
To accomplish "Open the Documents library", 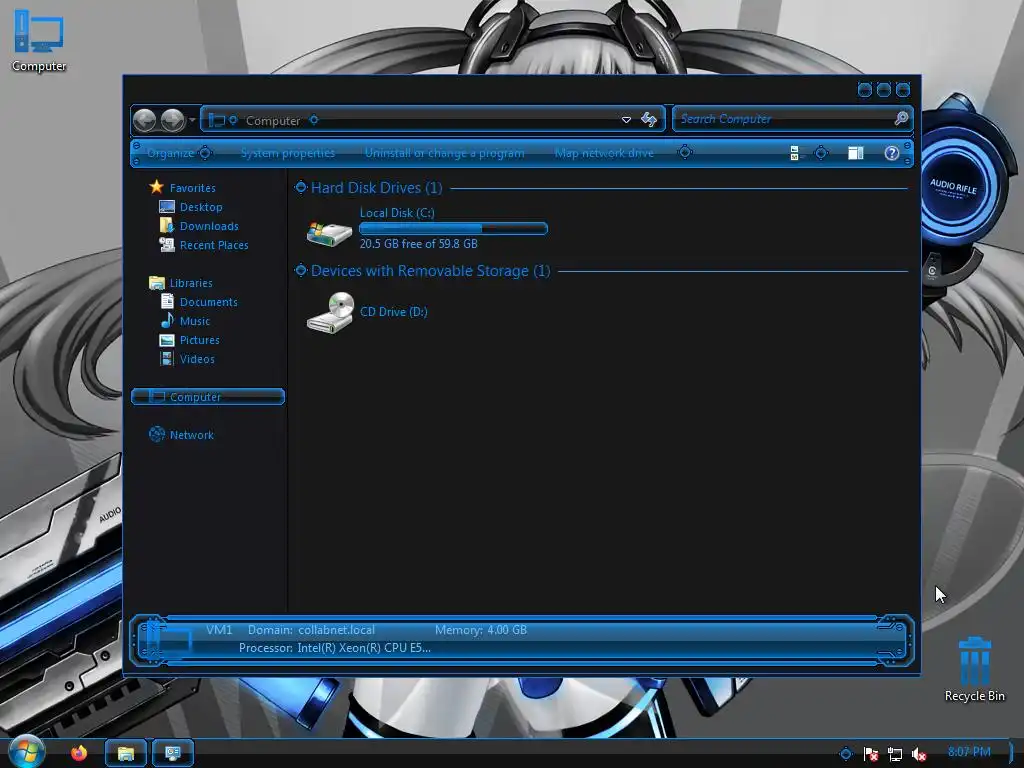I will [x=208, y=302].
